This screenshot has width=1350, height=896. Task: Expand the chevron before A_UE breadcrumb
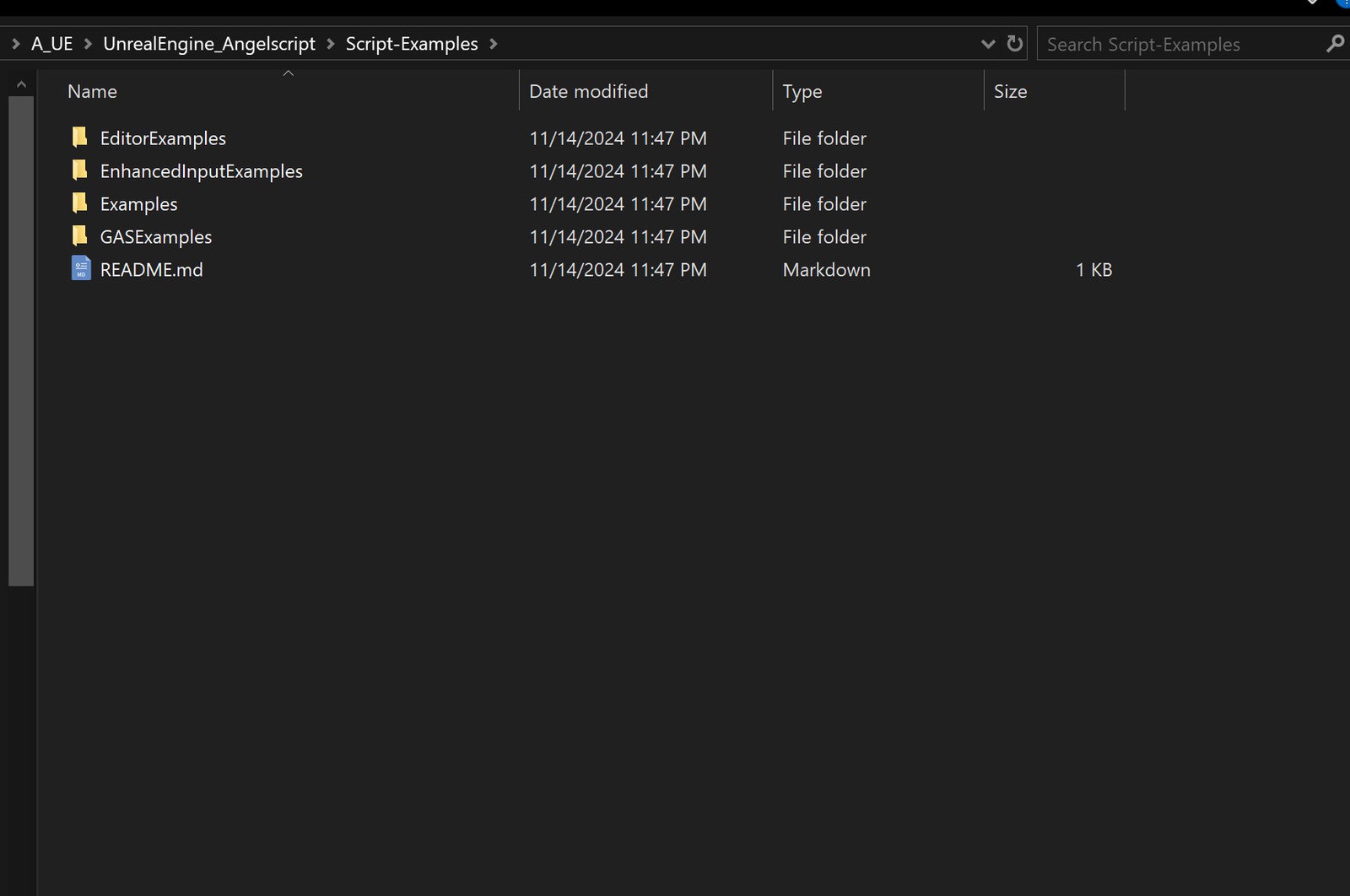point(15,44)
